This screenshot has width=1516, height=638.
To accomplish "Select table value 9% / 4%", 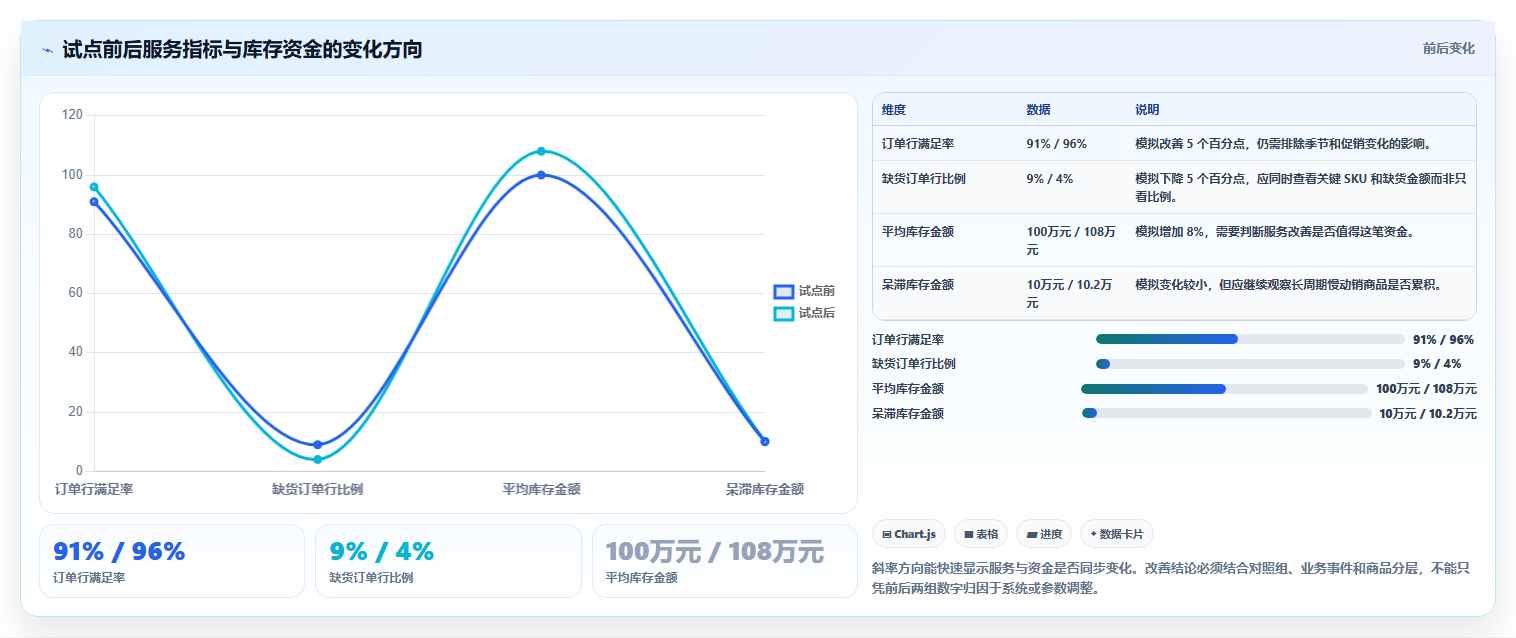I will click(1050, 179).
